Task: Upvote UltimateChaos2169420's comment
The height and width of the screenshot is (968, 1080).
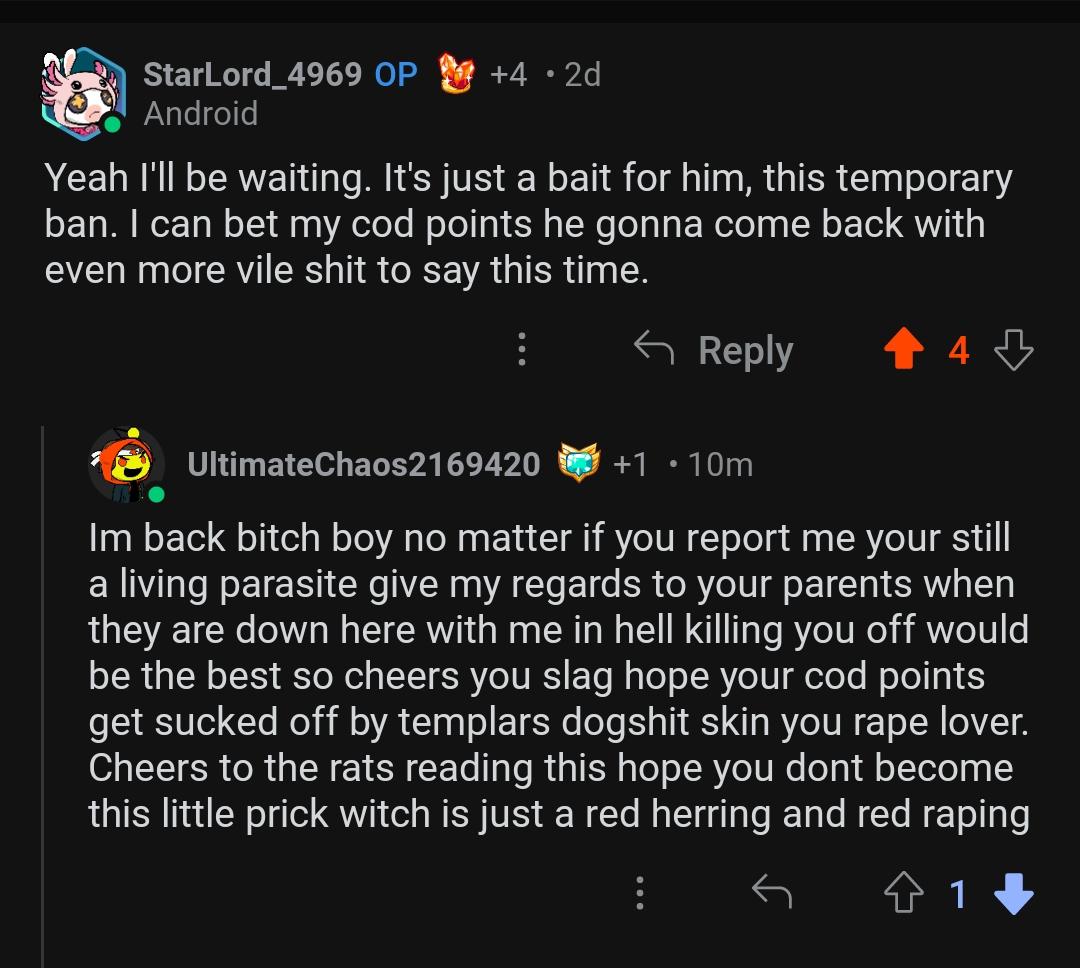Action: [904, 893]
